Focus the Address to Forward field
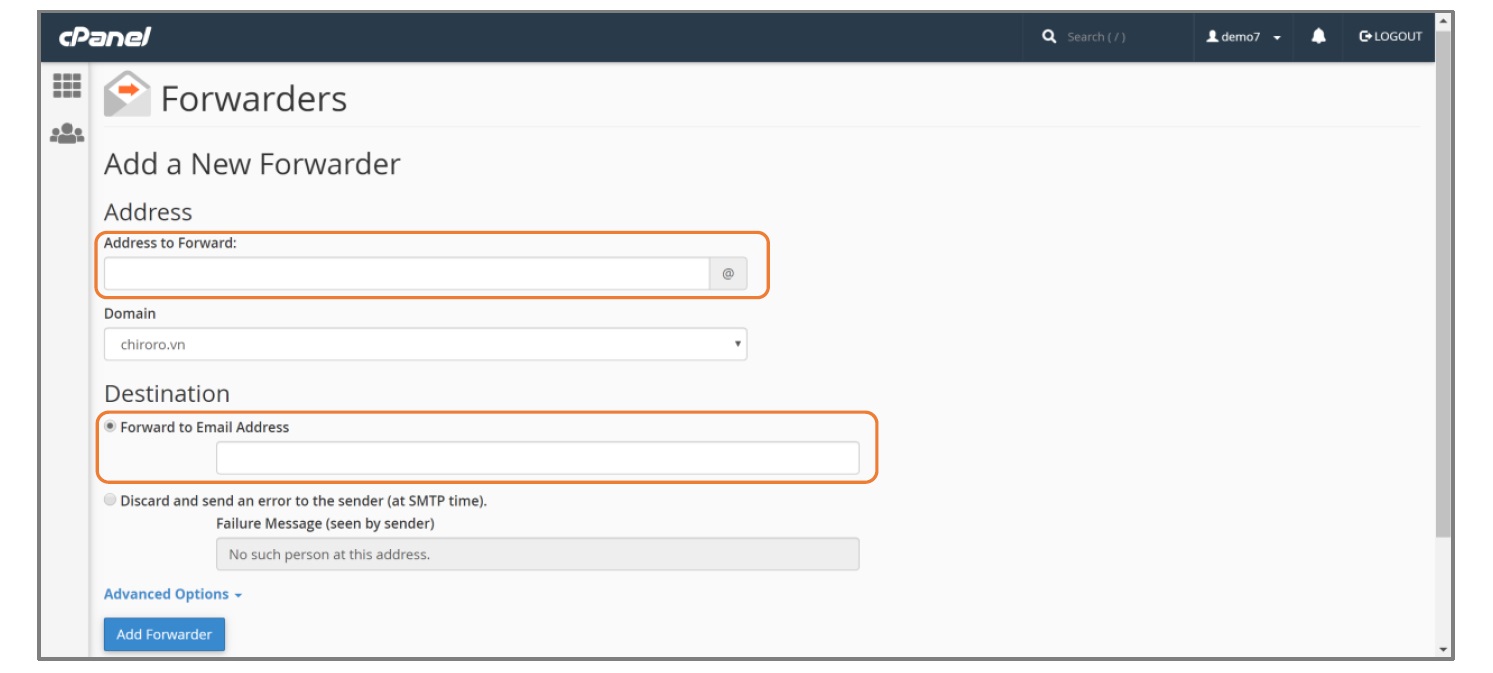The height and width of the screenshot is (673, 1493). coord(407,274)
